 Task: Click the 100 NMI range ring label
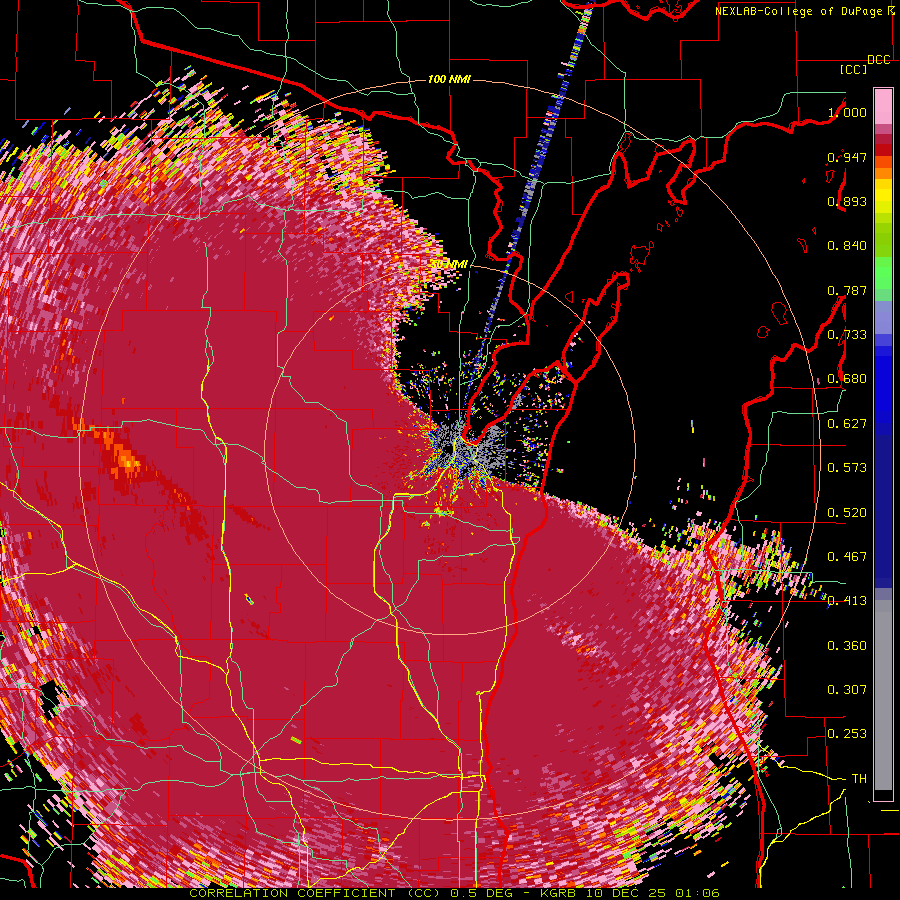pos(449,79)
